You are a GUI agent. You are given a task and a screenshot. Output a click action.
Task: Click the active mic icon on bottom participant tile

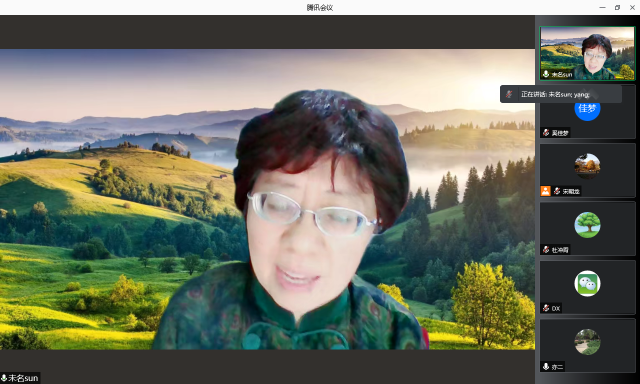point(546,366)
